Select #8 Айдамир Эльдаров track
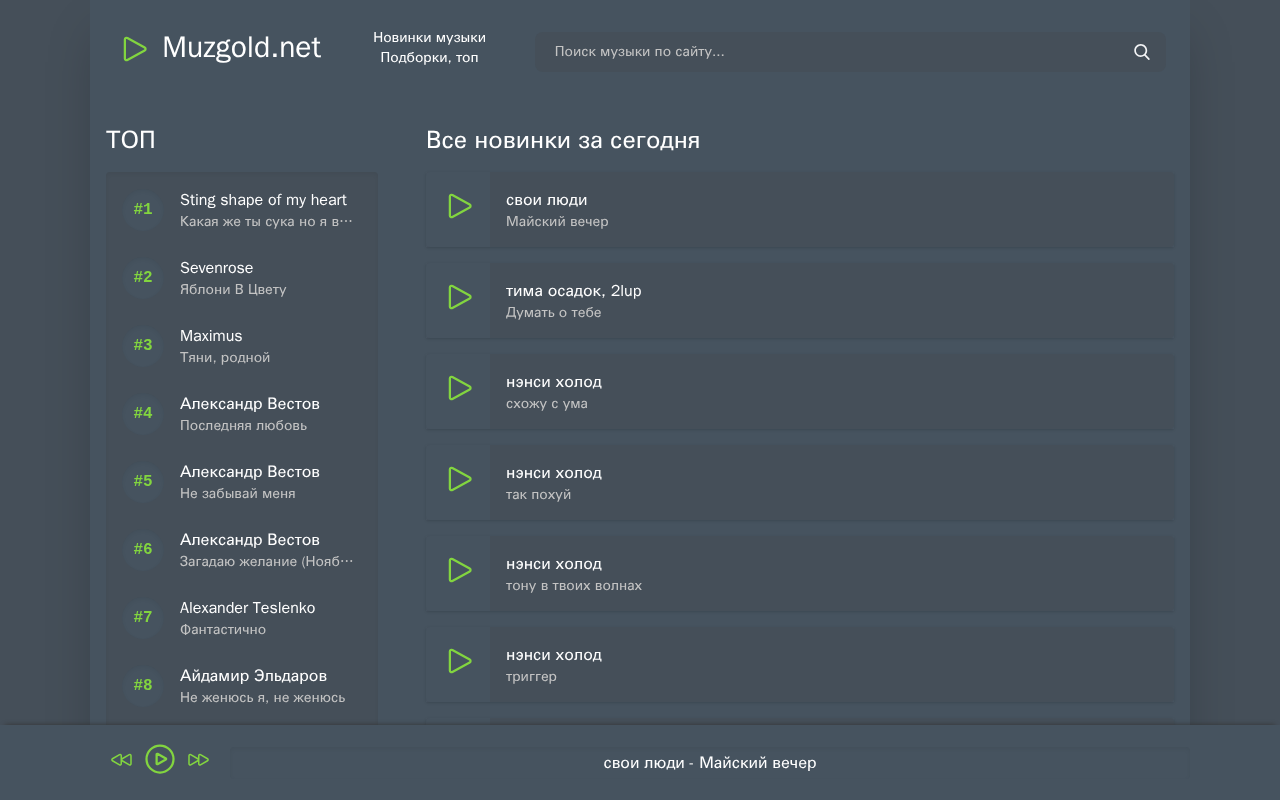Image resolution: width=1280 pixels, height=800 pixels. [x=242, y=685]
